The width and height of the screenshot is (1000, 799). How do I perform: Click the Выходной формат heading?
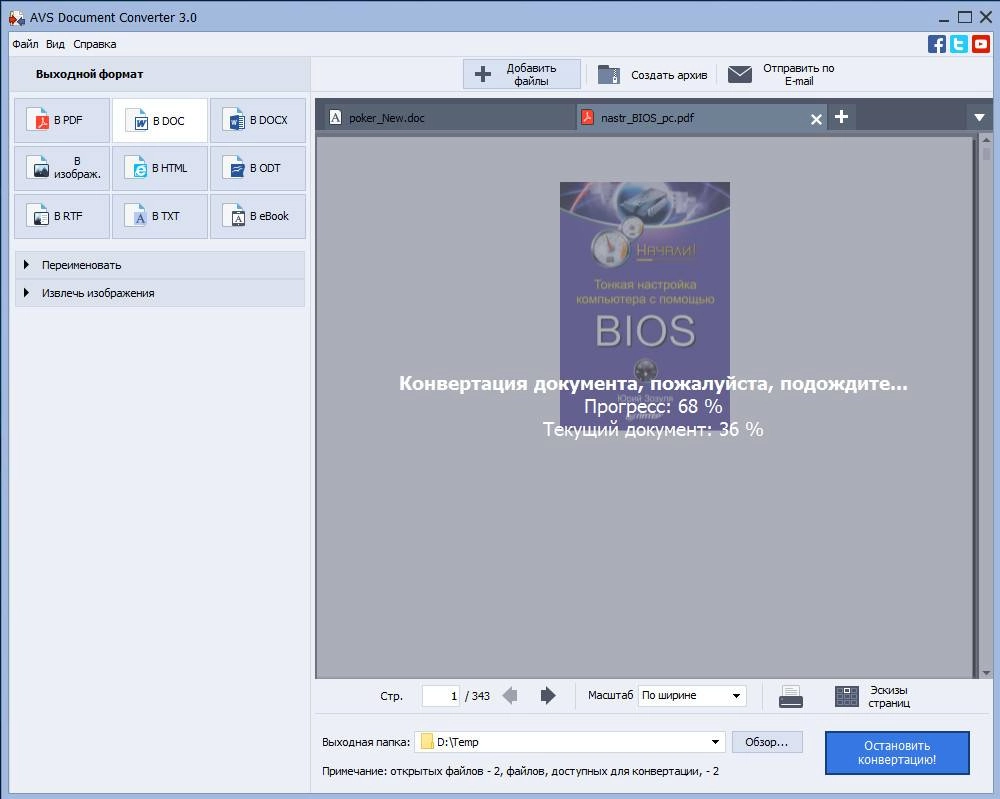[x=89, y=74]
